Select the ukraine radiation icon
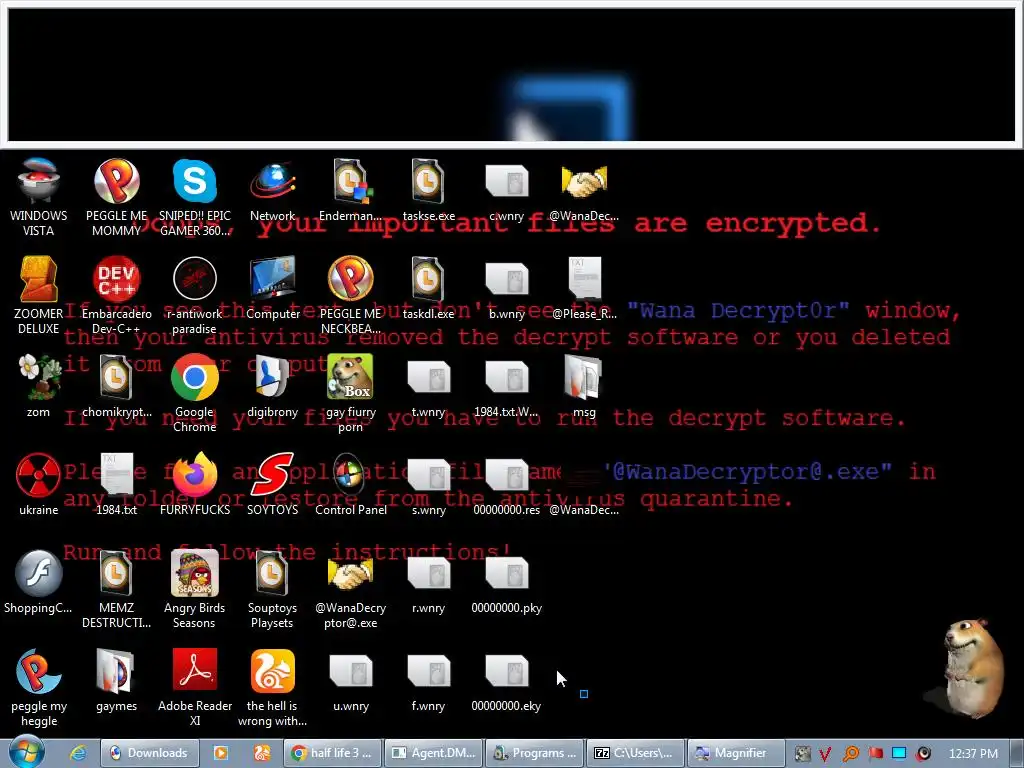This screenshot has width=1024, height=768. [x=39, y=485]
